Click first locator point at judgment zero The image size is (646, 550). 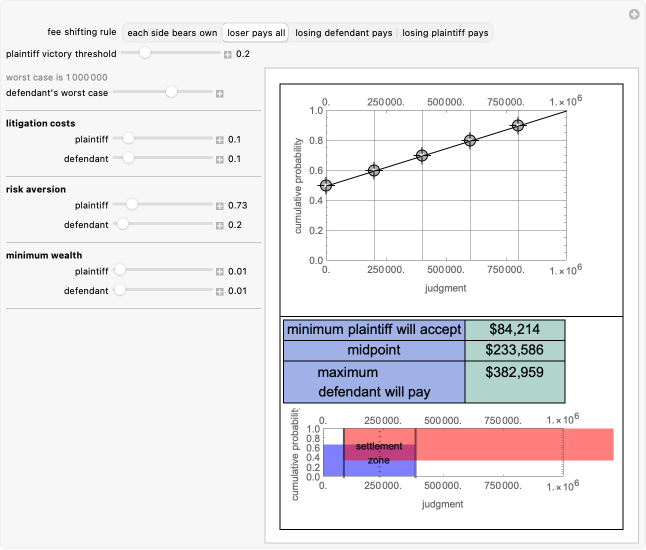326,186
